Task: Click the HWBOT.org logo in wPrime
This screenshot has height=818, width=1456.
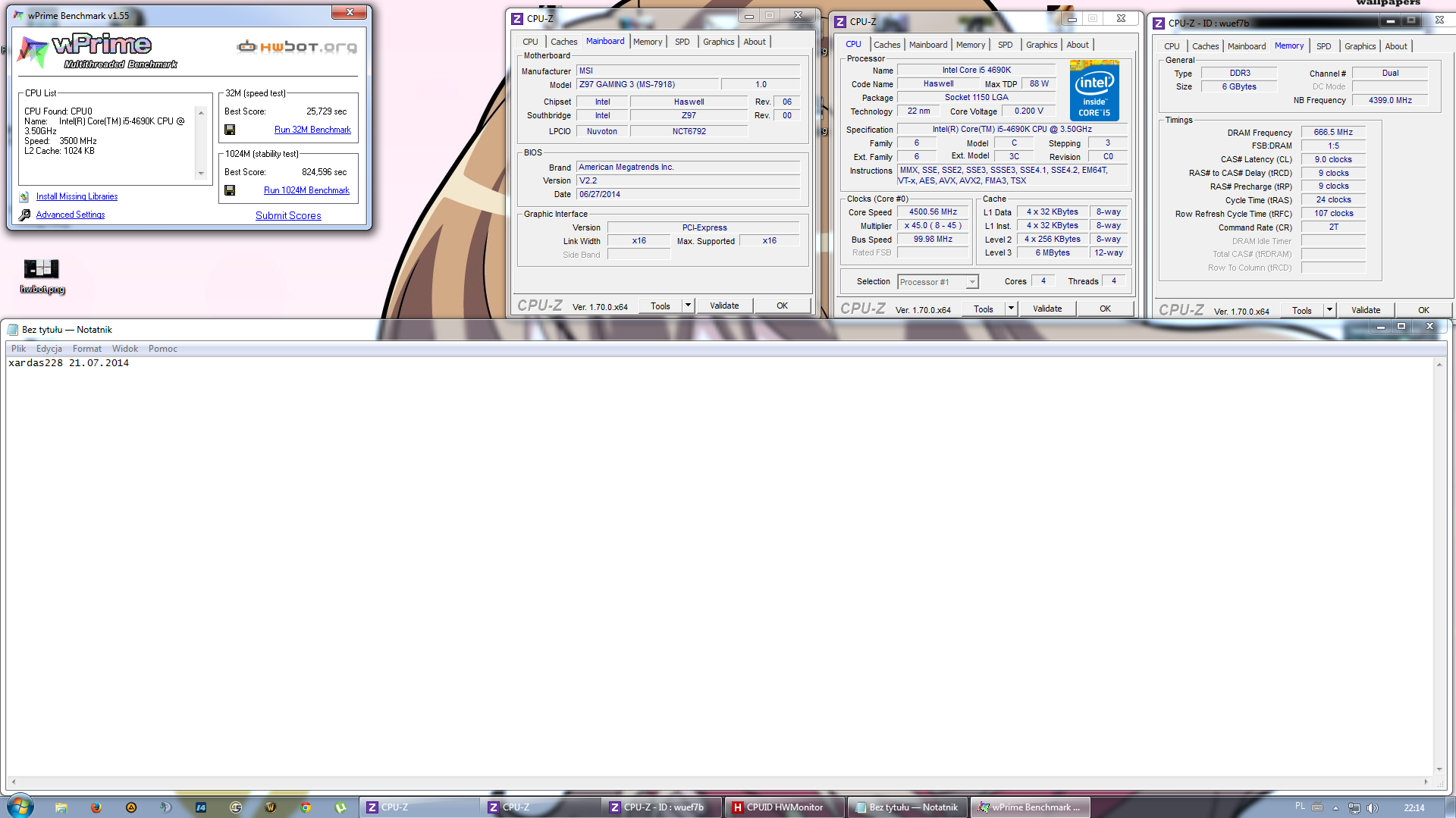Action: pyautogui.click(x=297, y=47)
